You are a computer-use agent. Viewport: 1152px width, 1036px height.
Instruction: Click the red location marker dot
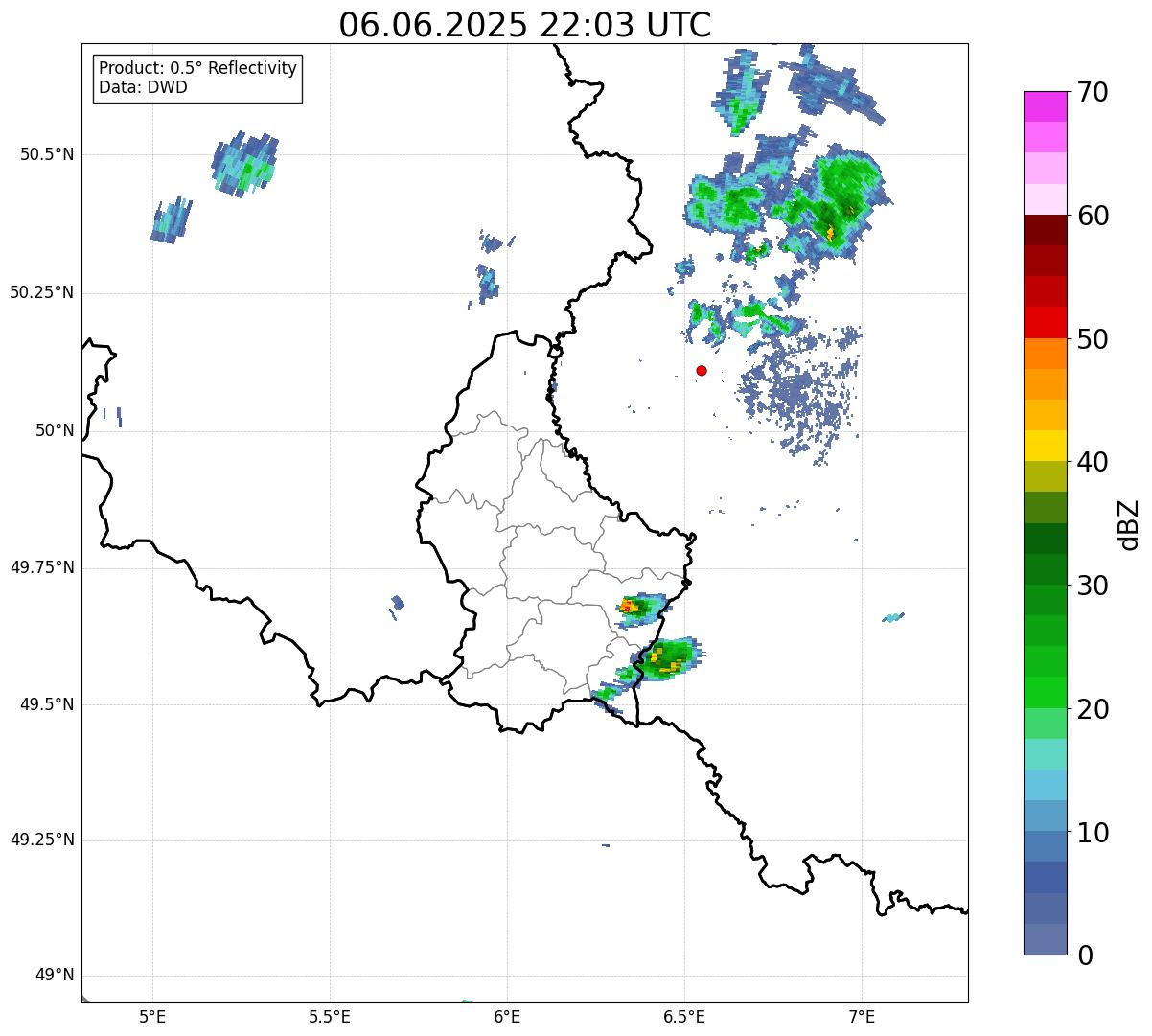click(702, 370)
